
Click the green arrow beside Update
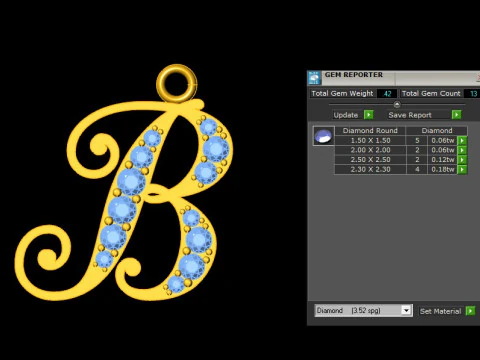point(368,115)
